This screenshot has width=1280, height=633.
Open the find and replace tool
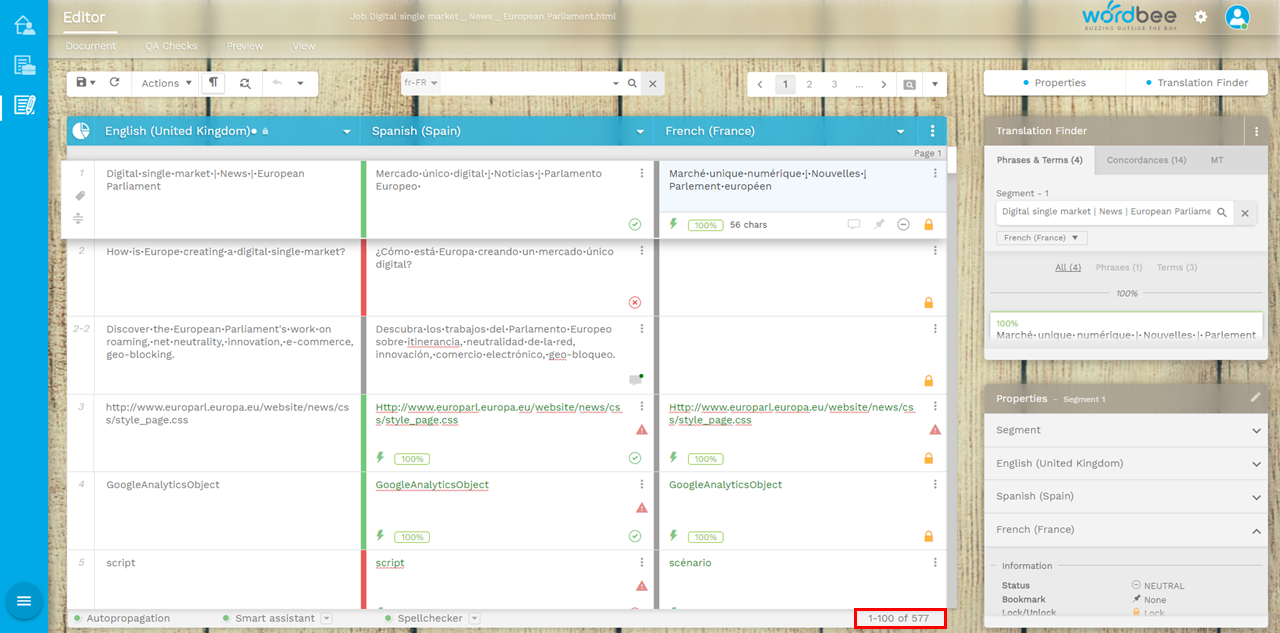pos(246,83)
